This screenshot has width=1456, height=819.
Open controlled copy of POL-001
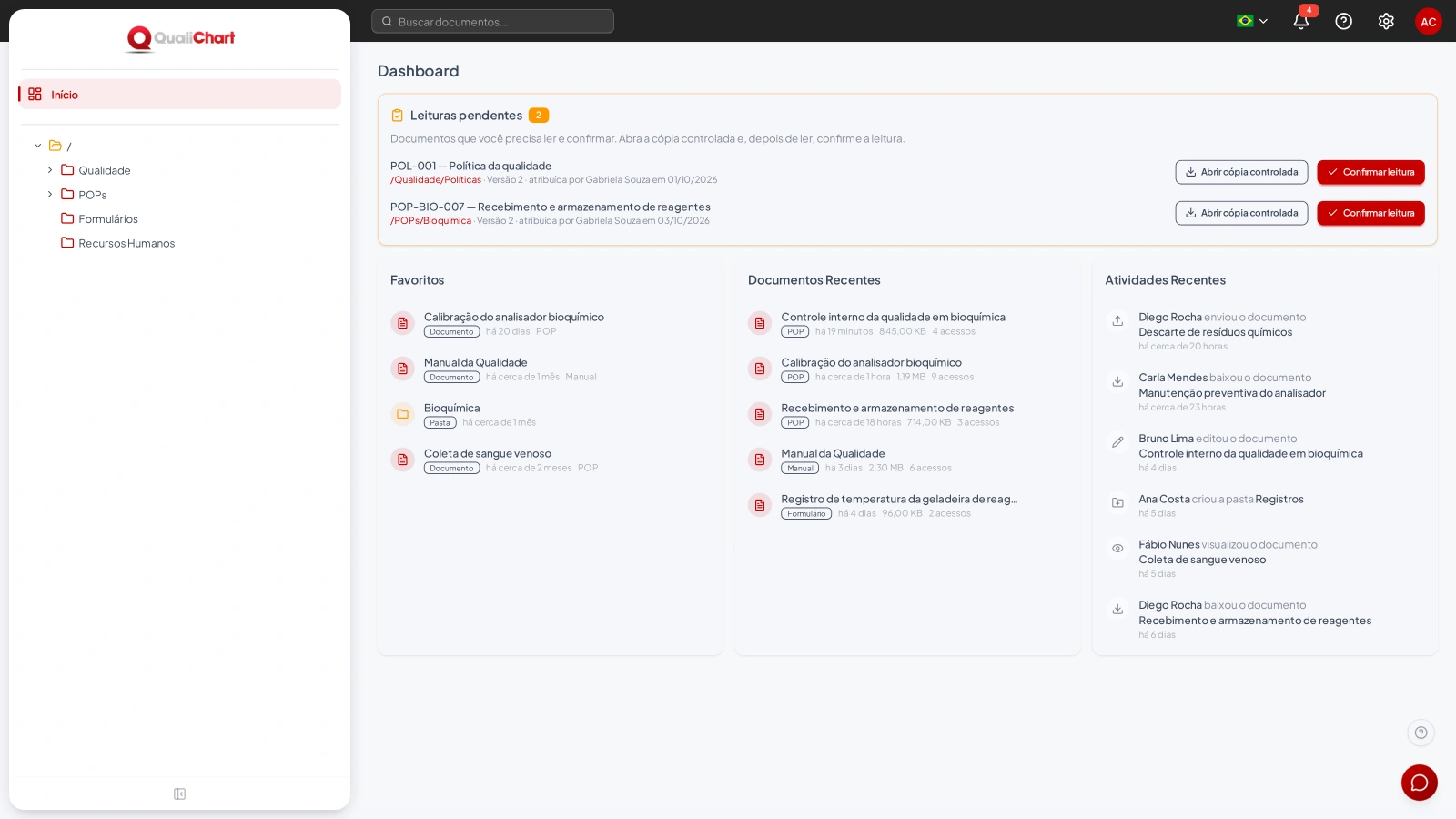(1241, 172)
